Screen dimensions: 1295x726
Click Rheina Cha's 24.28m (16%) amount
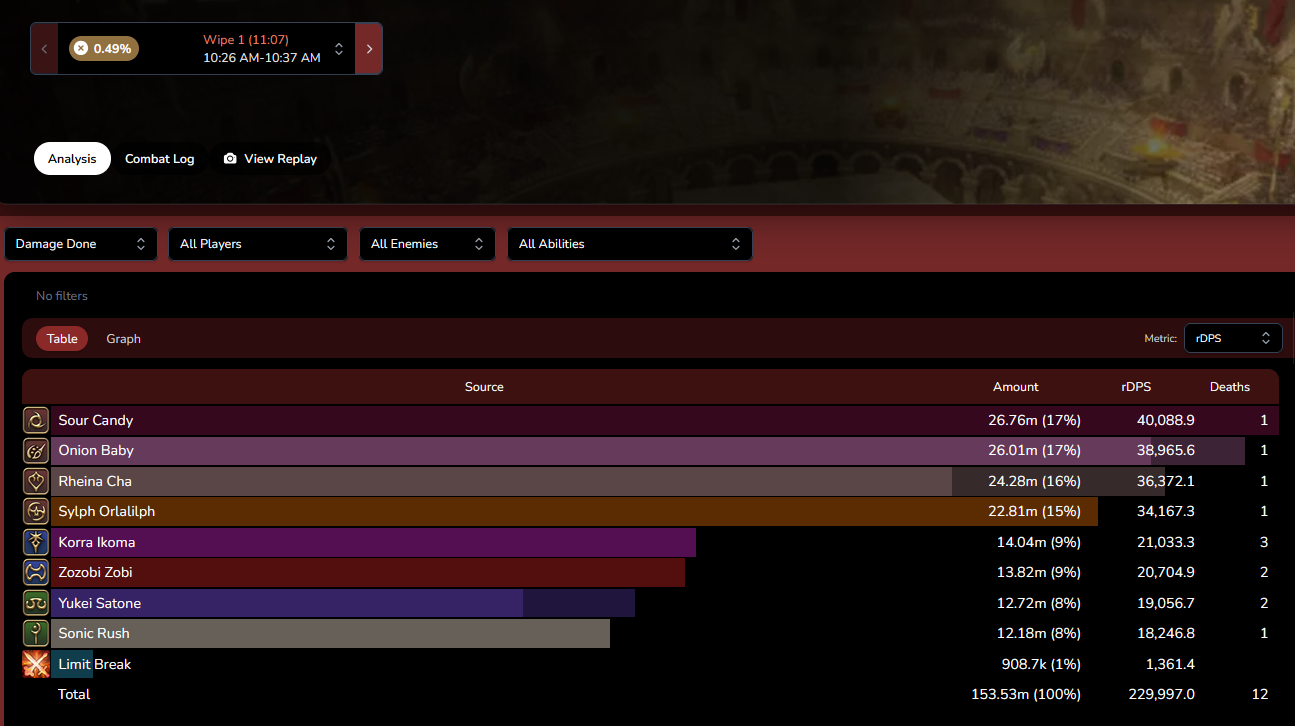(1034, 481)
